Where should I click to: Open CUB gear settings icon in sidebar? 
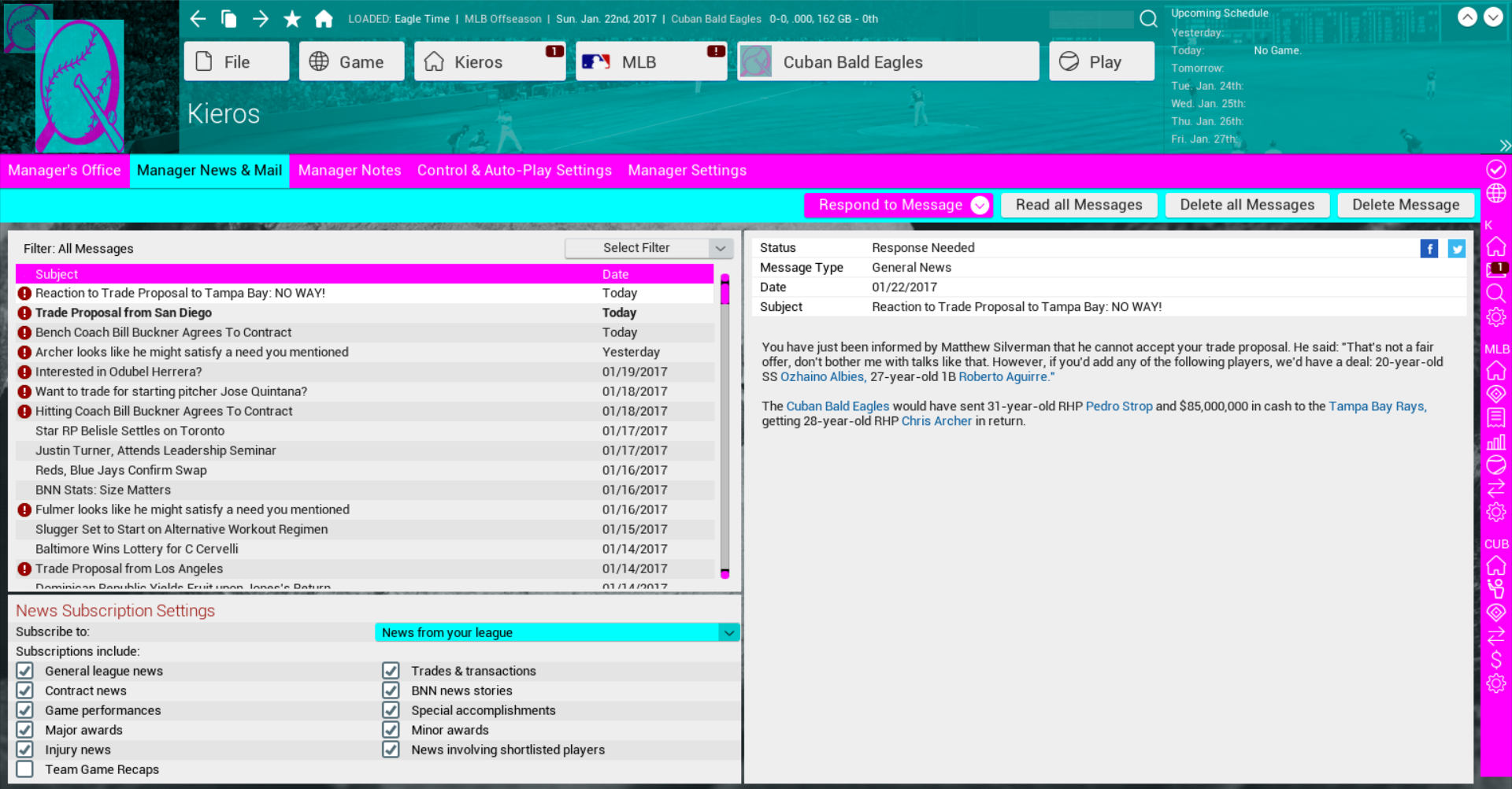click(1496, 683)
